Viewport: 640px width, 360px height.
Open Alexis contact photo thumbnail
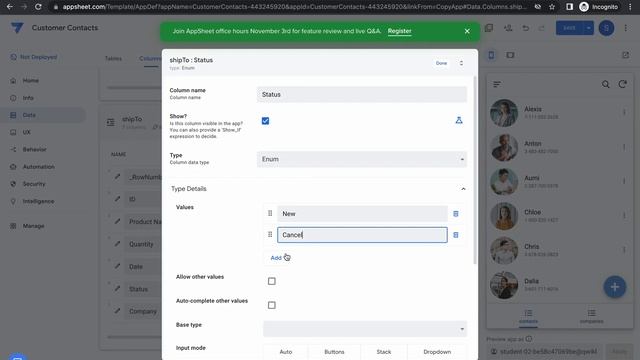[504, 113]
